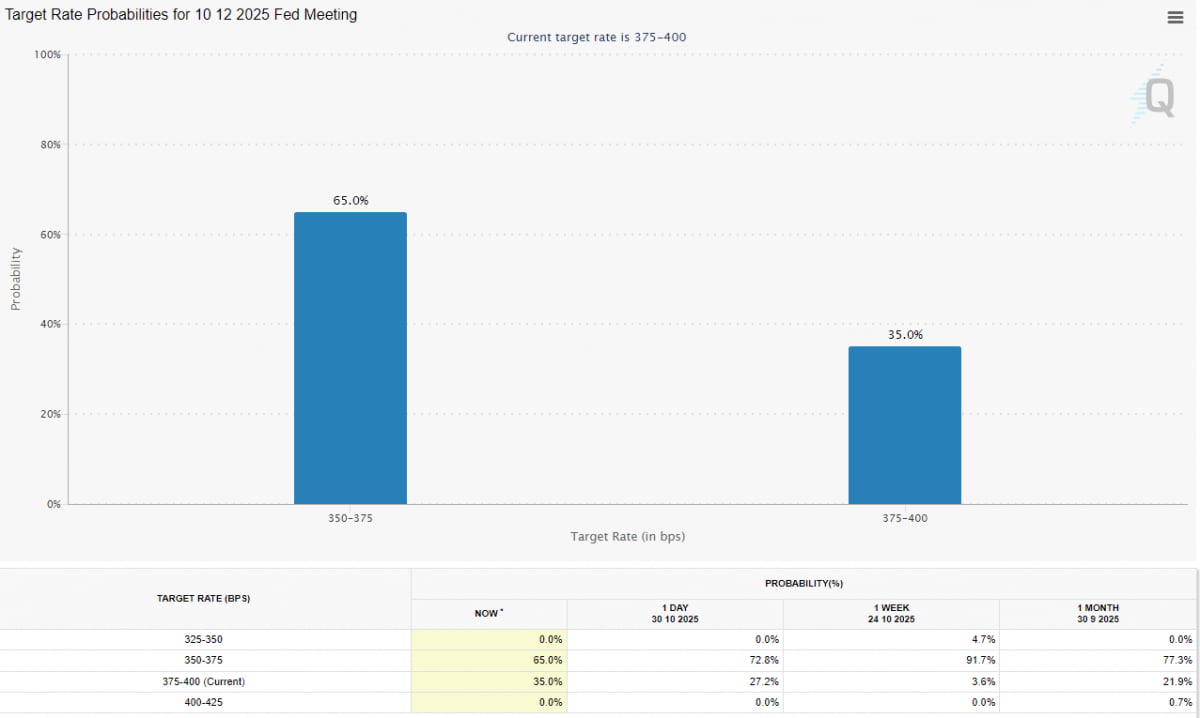This screenshot has width=1200, height=718.
Task: Click the 1 WEEK 24 10 2025 column header
Action: pyautogui.click(x=890, y=613)
